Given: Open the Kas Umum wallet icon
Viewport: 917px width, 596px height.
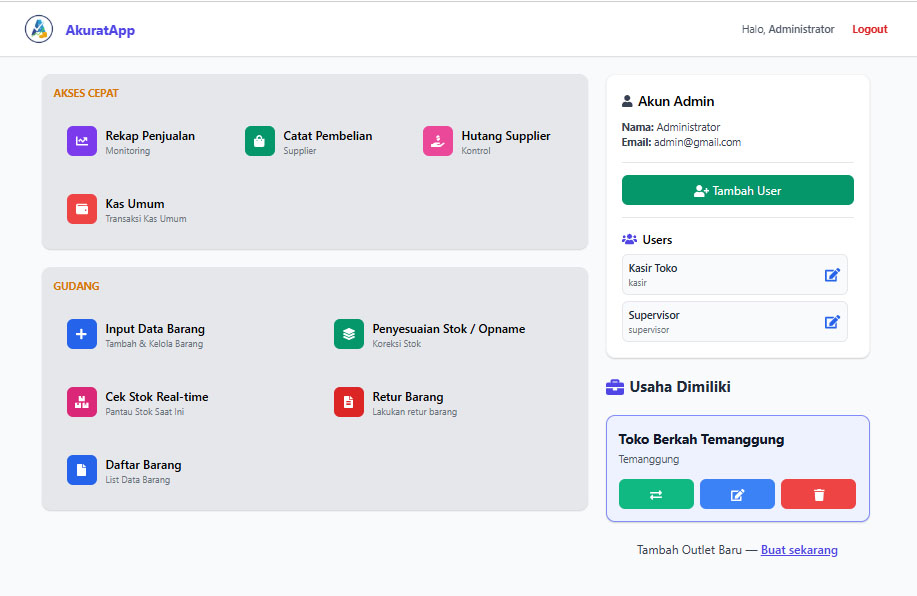Looking at the screenshot, I should pos(82,209).
